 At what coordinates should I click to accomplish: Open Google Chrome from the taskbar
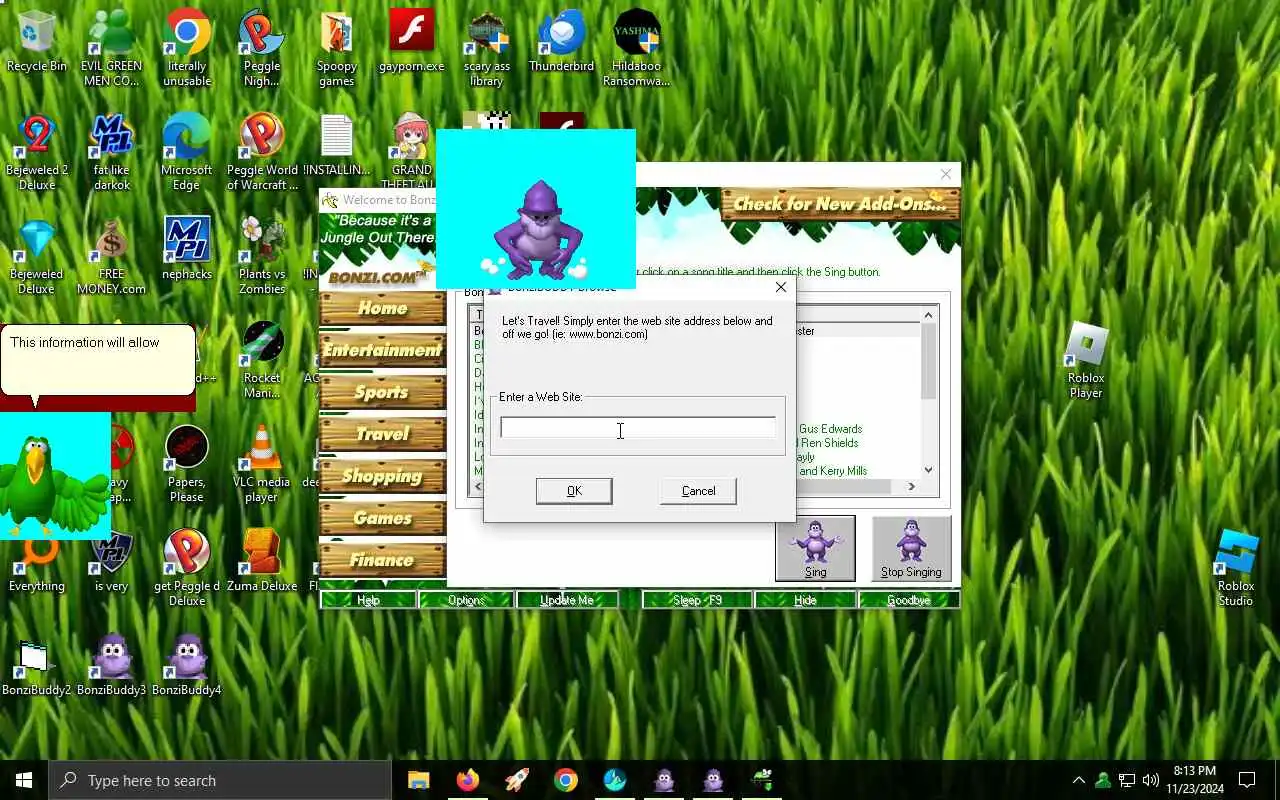(x=566, y=780)
